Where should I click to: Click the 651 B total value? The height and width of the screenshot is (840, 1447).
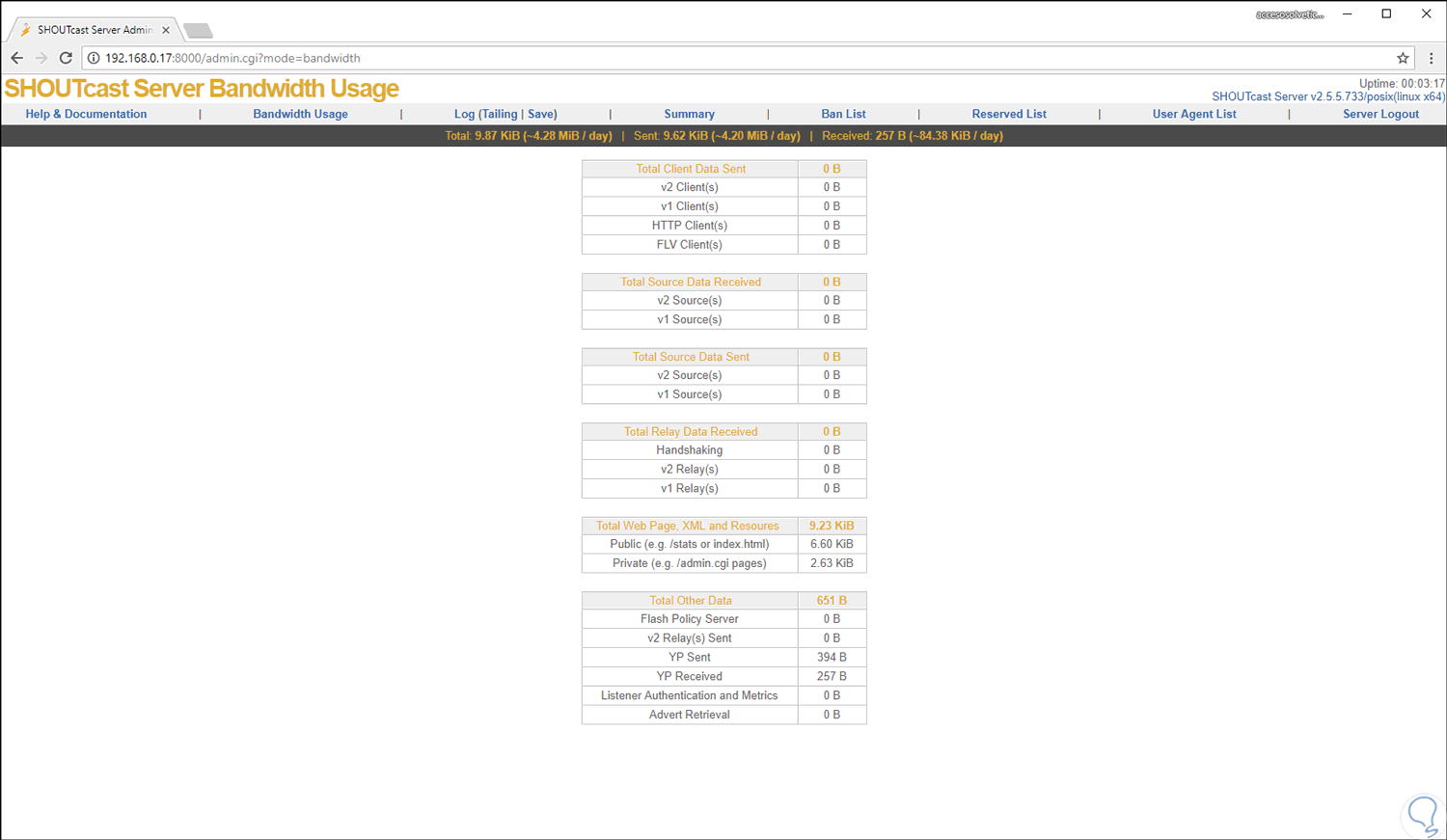[832, 600]
